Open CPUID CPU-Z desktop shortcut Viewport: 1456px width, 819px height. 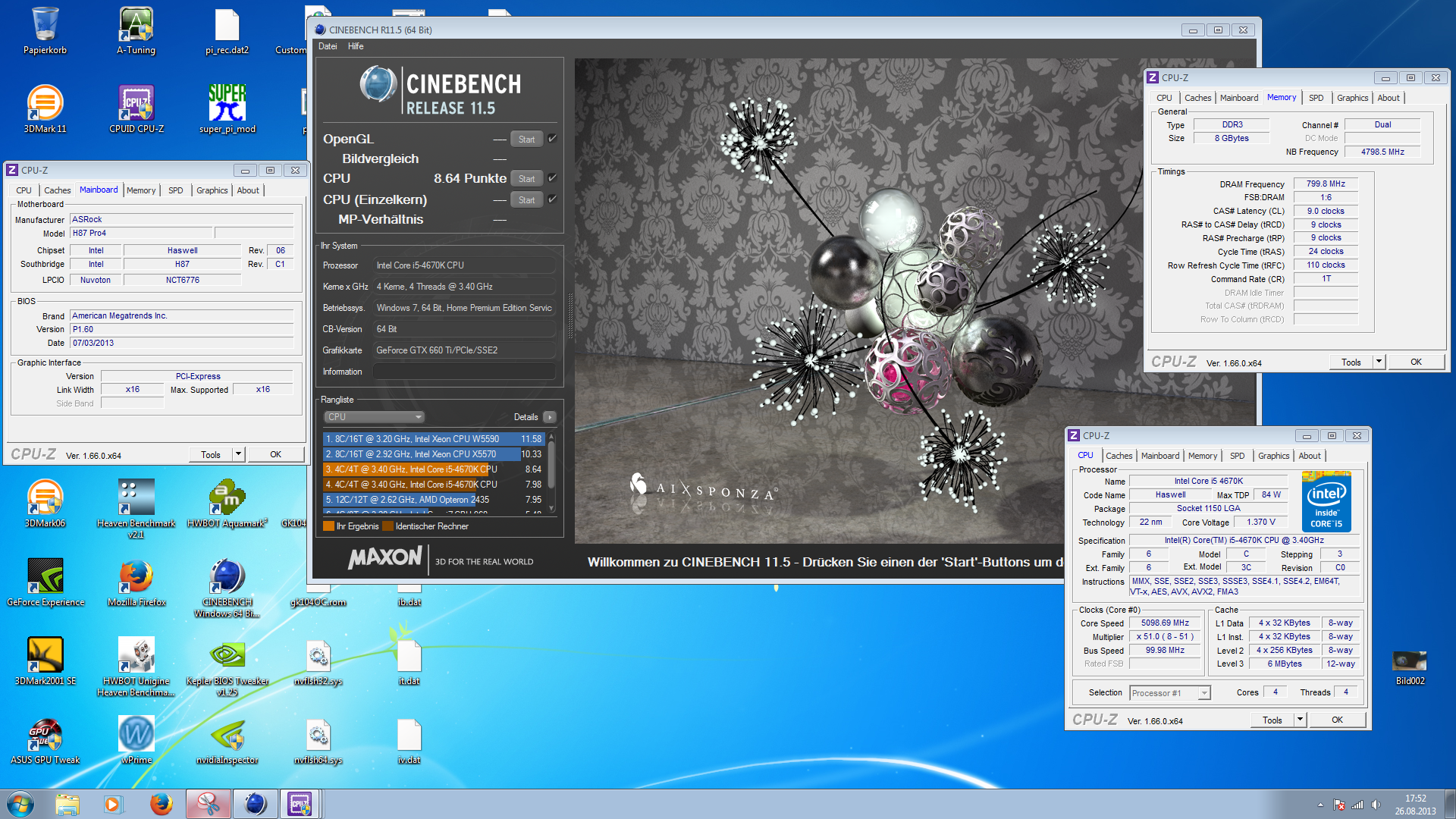click(x=136, y=109)
